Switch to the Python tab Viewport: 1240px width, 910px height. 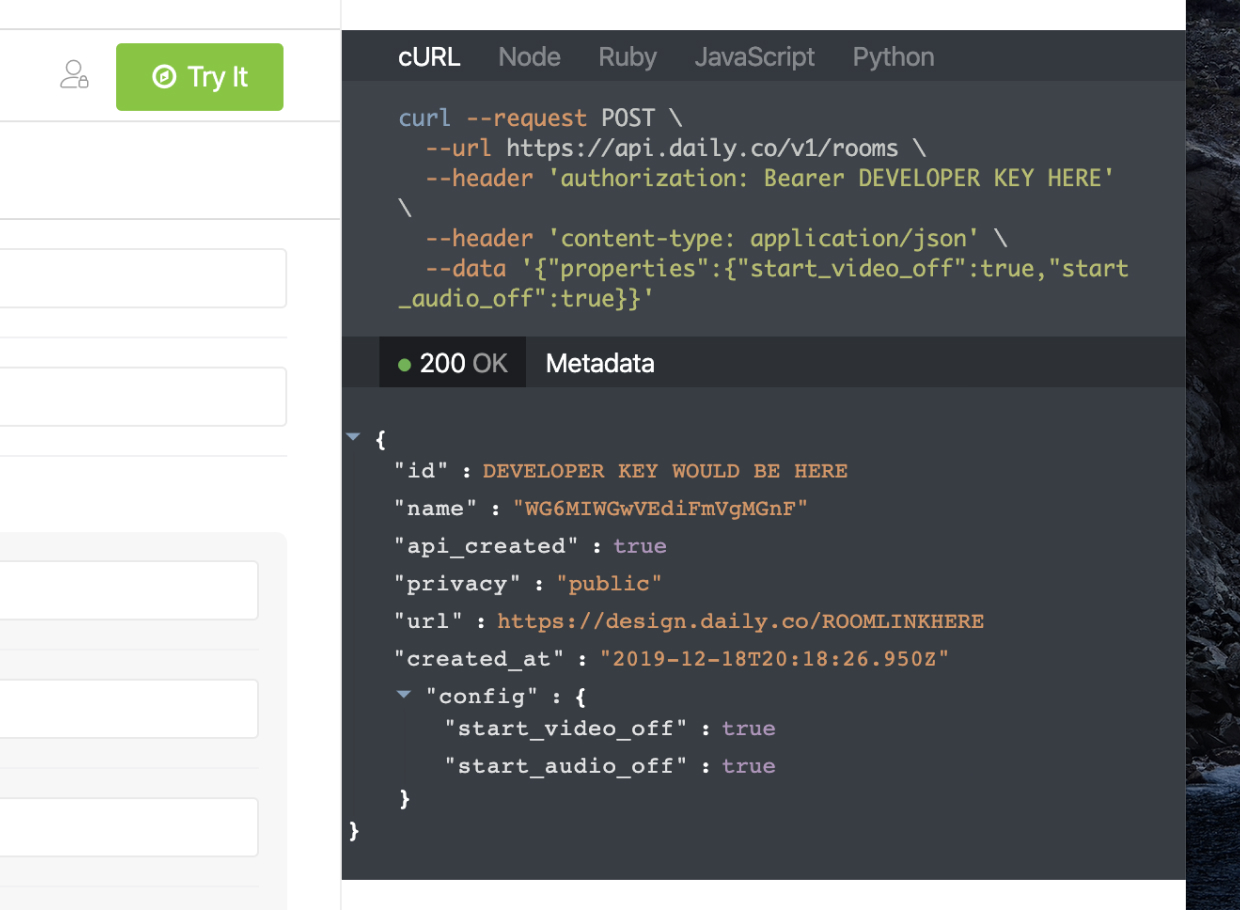(x=893, y=57)
